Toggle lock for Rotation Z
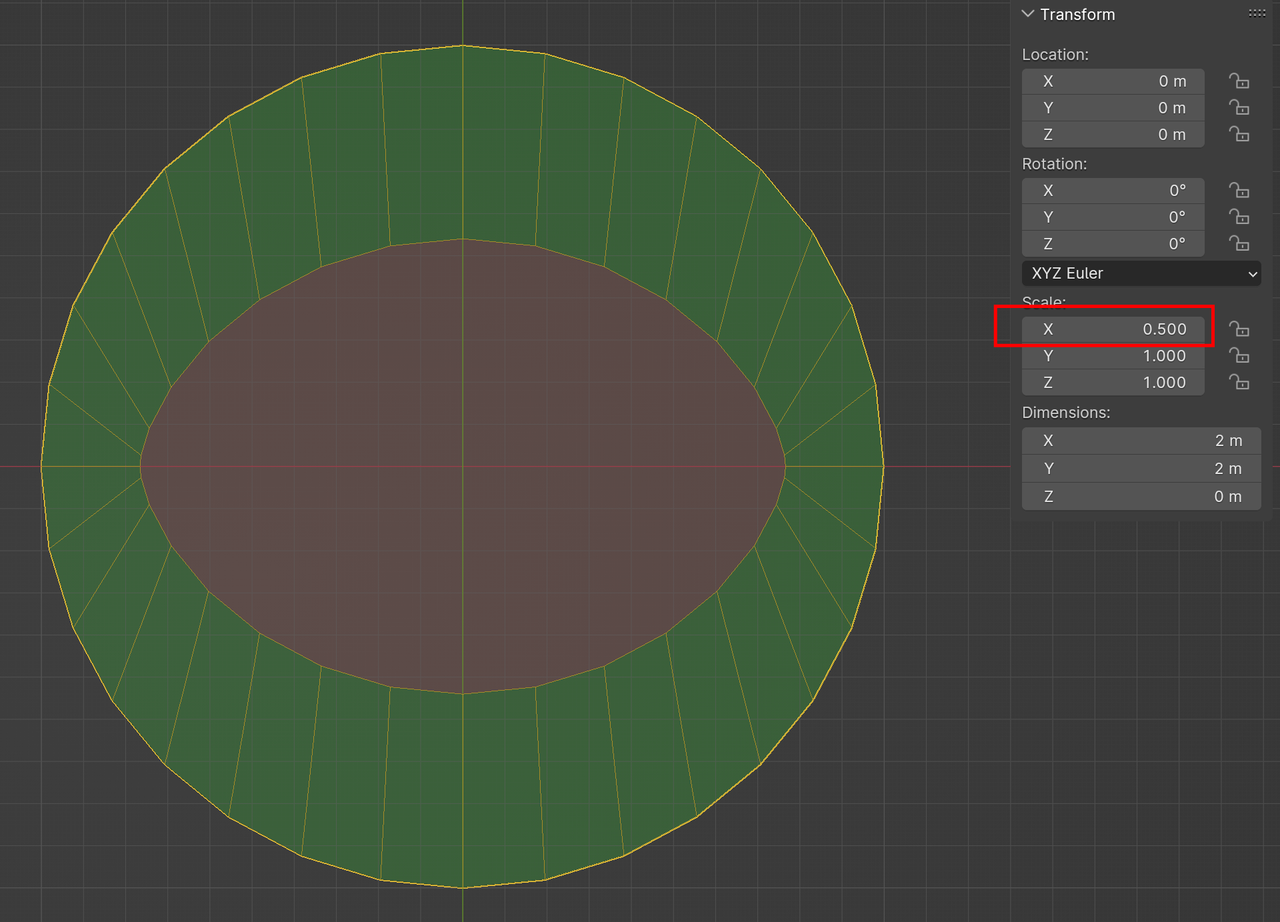This screenshot has height=922, width=1280. pos(1239,244)
